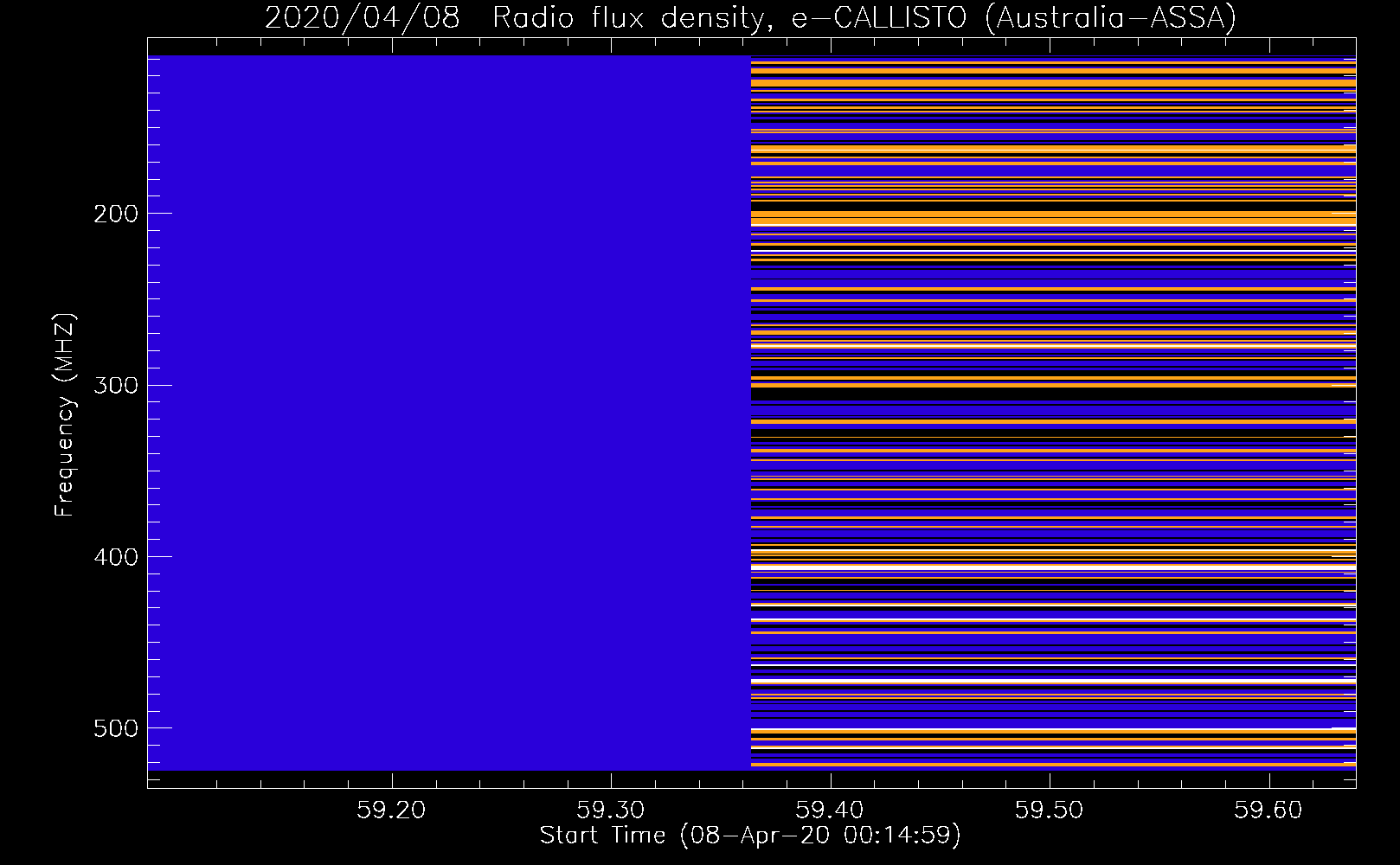Click the 200 frequency tick label
This screenshot has height=865, width=1400.
(116, 214)
